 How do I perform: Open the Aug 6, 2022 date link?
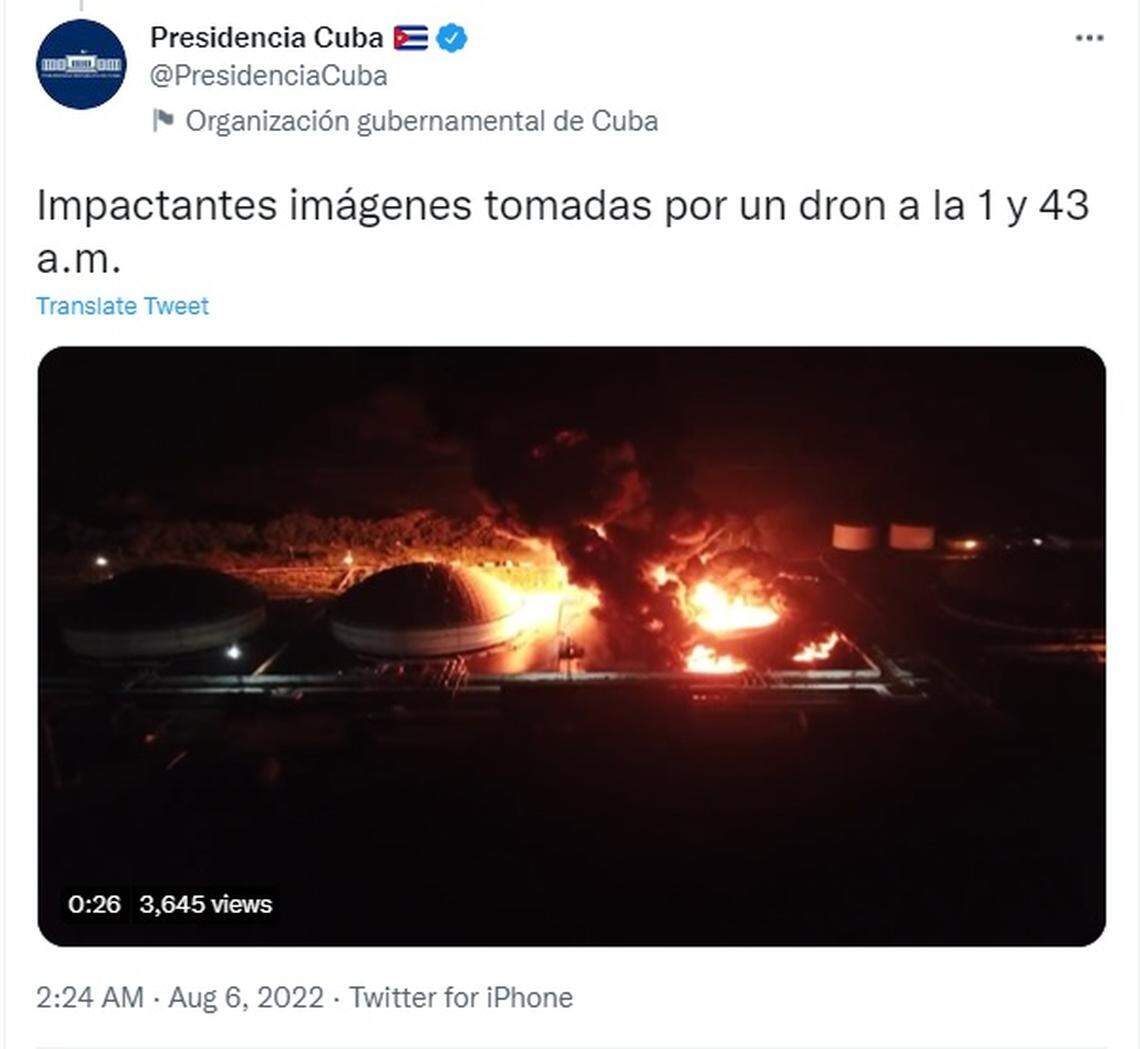pos(246,997)
